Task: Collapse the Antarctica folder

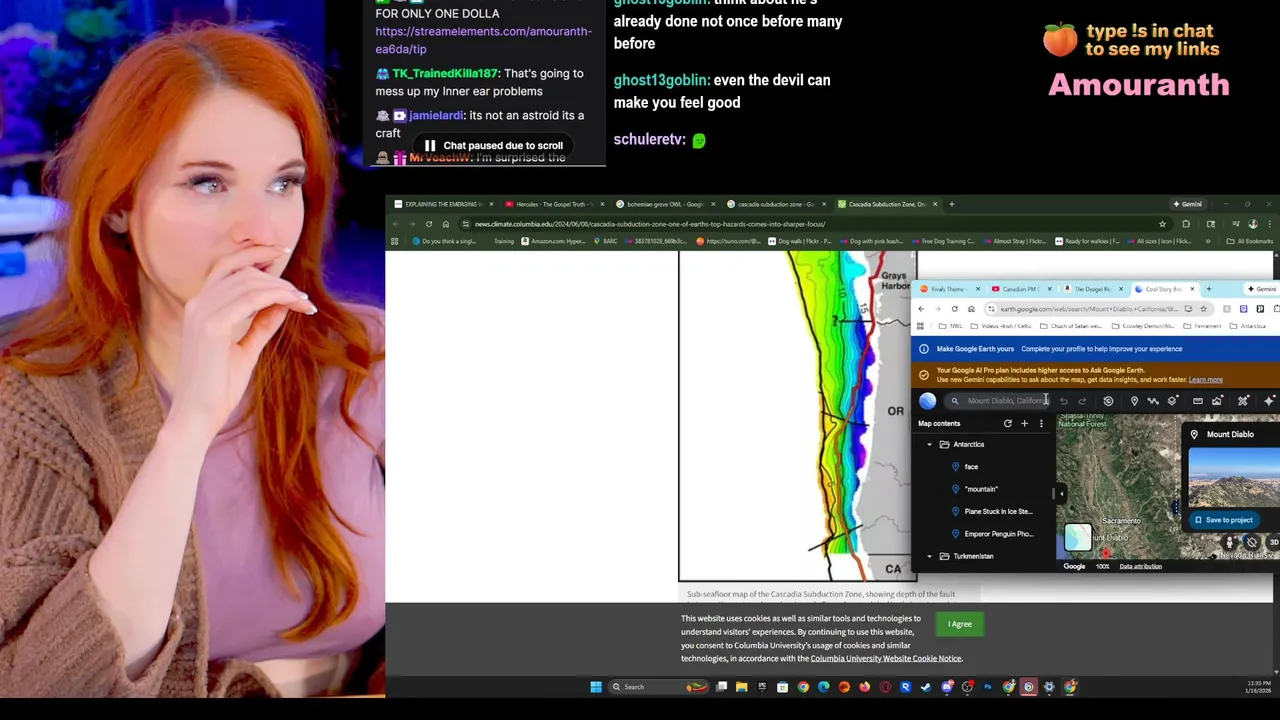Action: (929, 444)
